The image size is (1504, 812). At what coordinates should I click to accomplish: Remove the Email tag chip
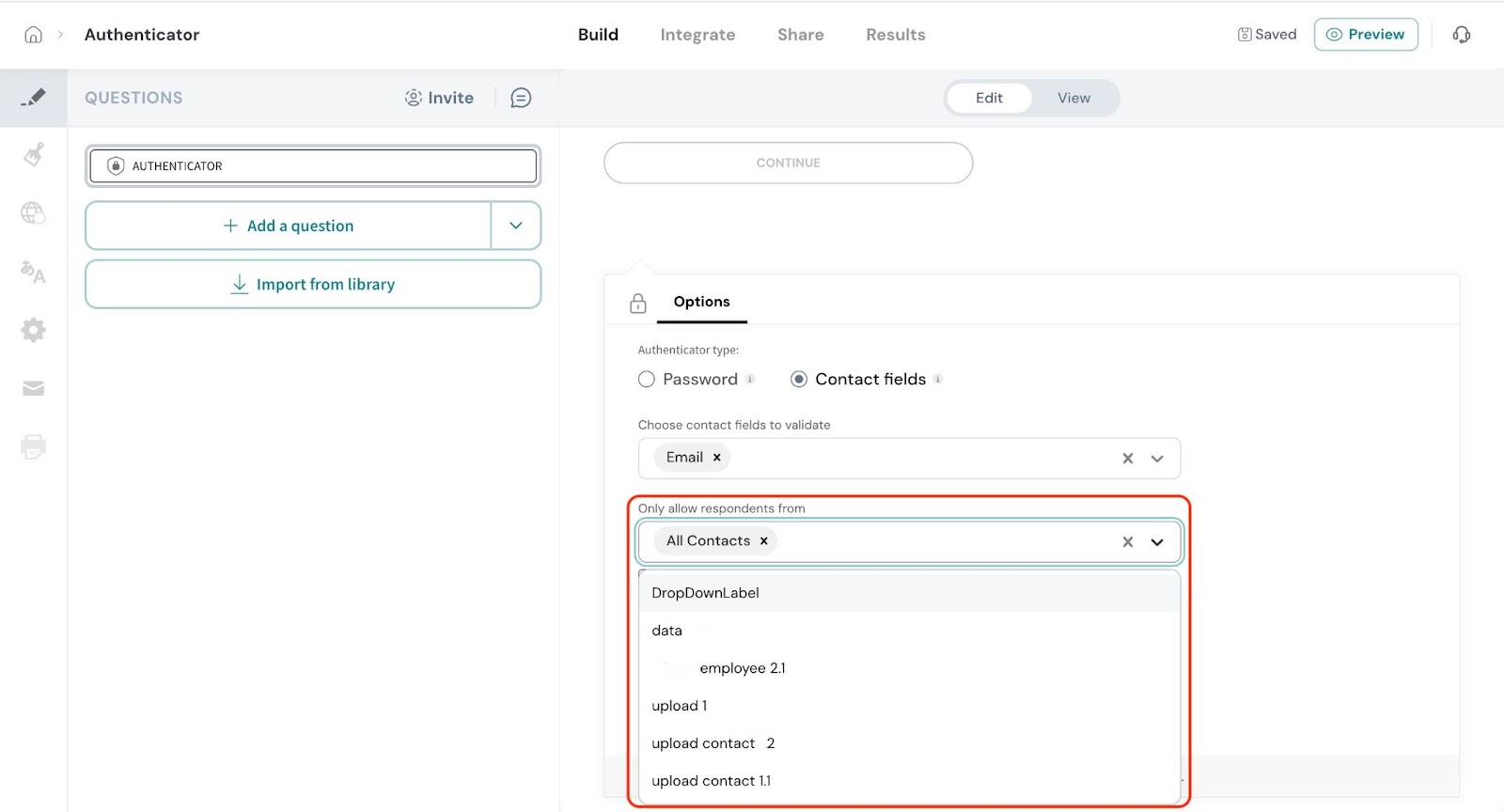coord(717,458)
